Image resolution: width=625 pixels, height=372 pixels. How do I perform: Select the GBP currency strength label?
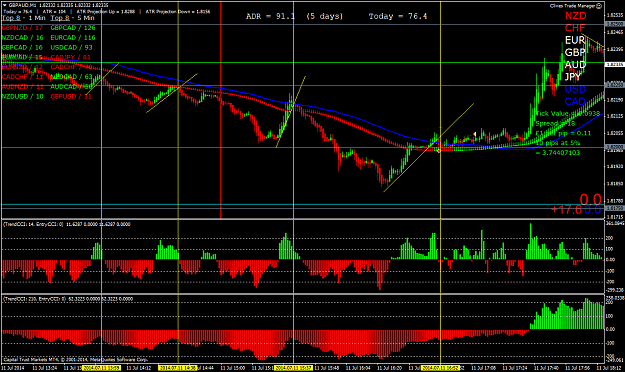[575, 53]
